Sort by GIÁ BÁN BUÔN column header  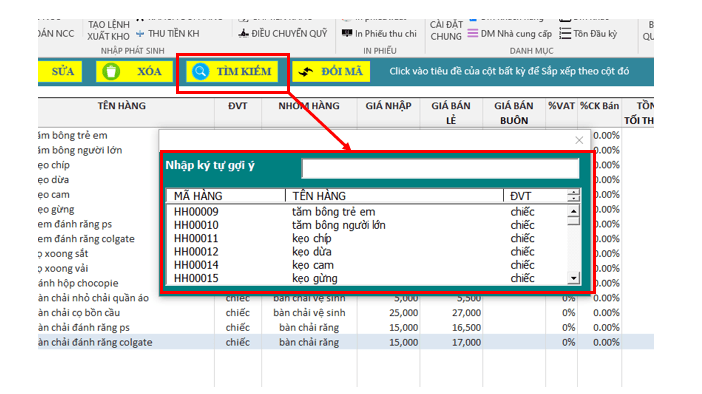click(514, 113)
